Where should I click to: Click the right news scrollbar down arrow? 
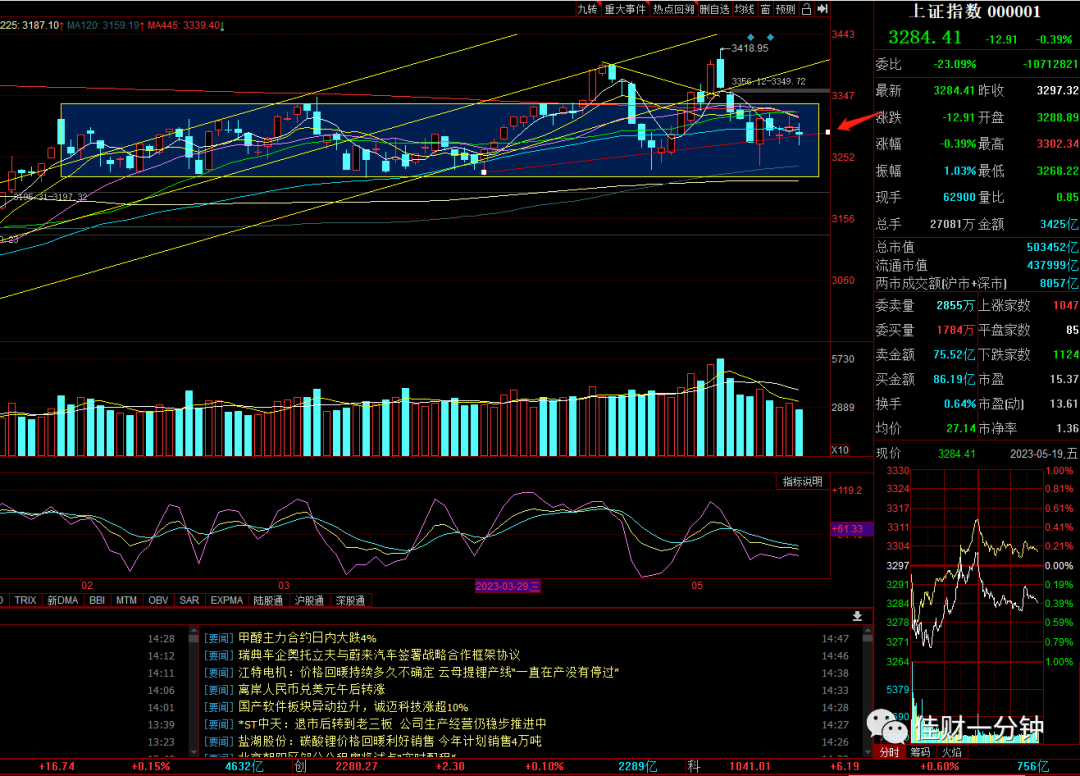click(867, 752)
